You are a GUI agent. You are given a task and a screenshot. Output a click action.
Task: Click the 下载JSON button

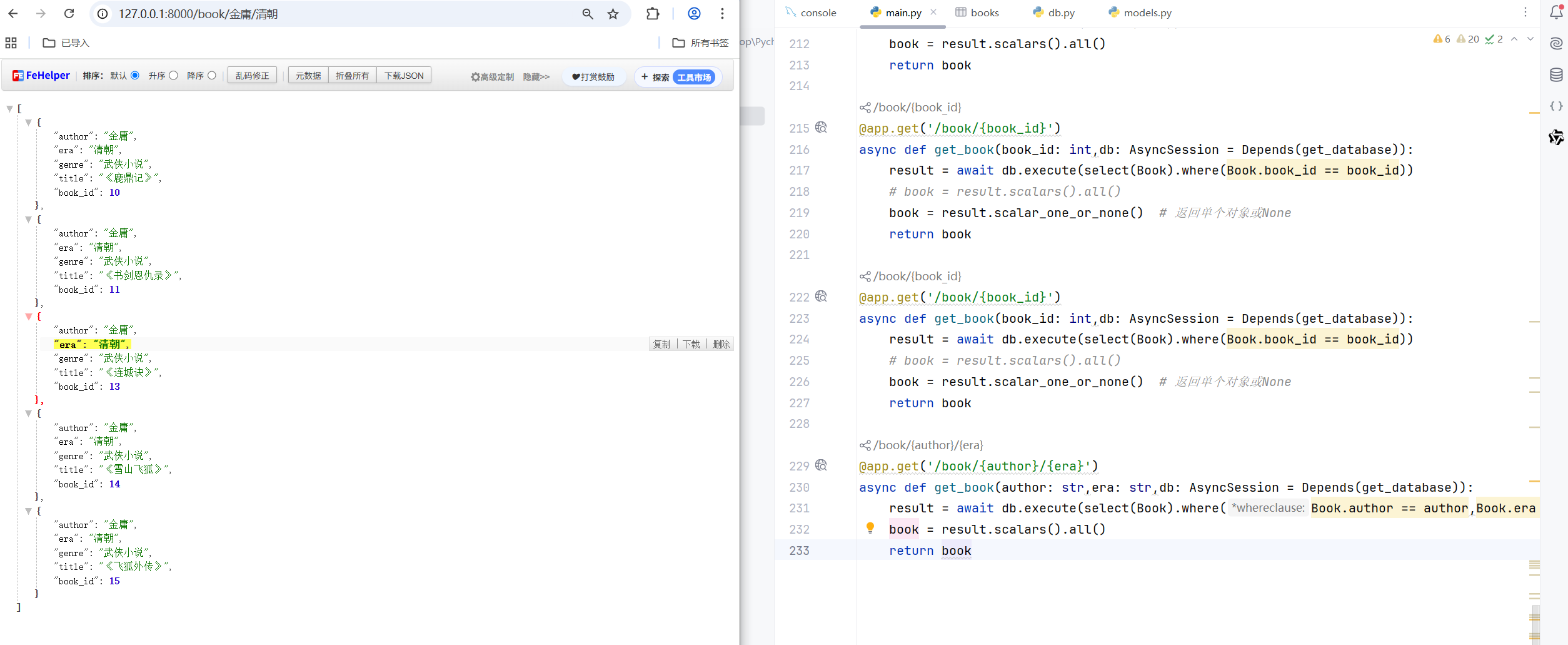(404, 76)
